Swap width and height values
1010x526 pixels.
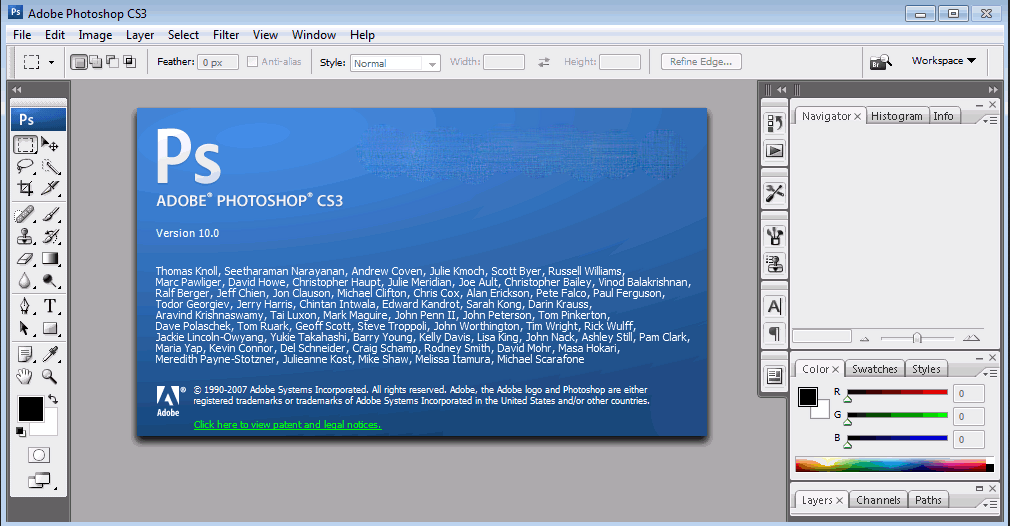point(544,62)
